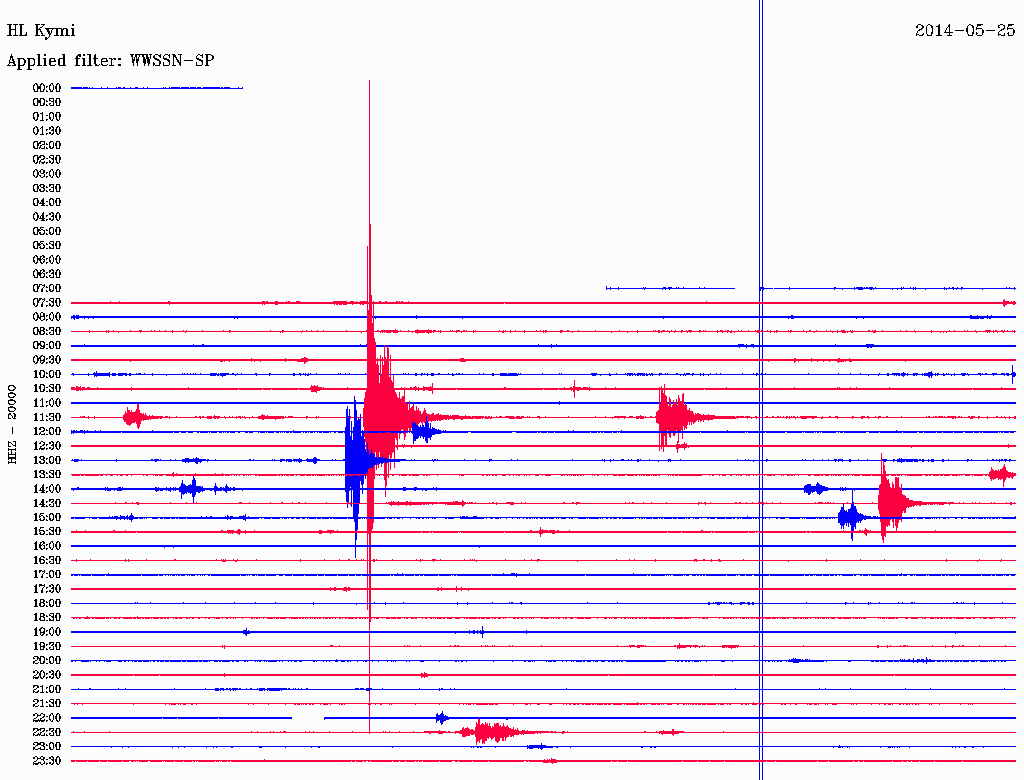Select the 07:30 time row label
The image size is (1024, 780).
pyautogui.click(x=46, y=302)
